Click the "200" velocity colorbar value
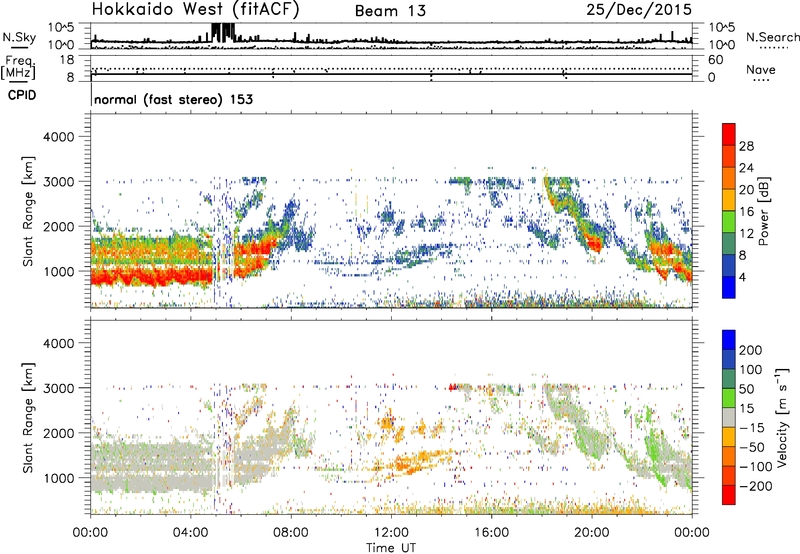 click(751, 350)
